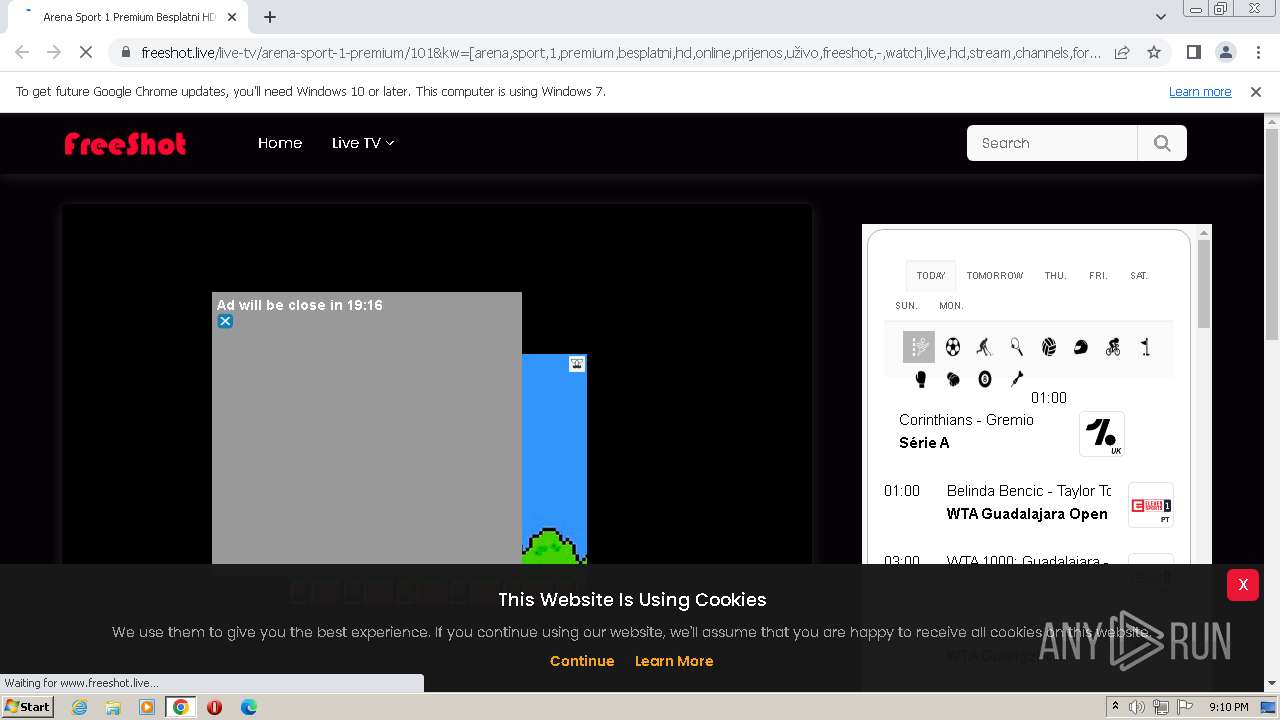
Task: Filter schedule by cycling icon
Action: tap(1113, 347)
